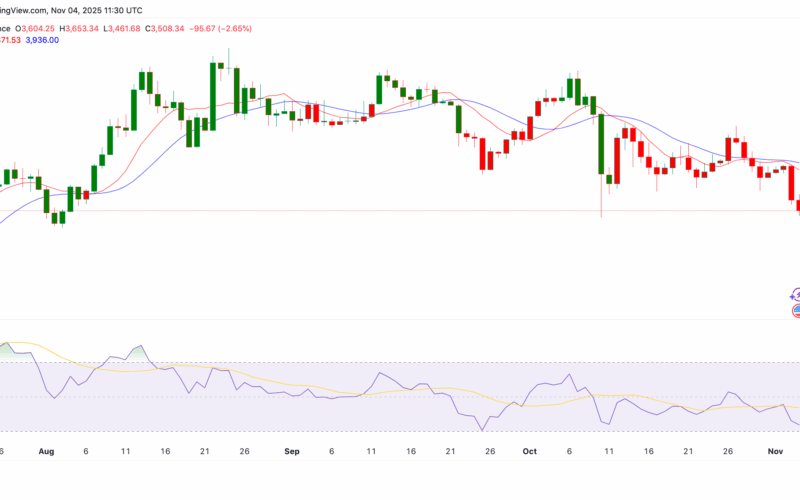Click the Nov label on the time axis
Screen dimensions: 800x500
tap(777, 452)
